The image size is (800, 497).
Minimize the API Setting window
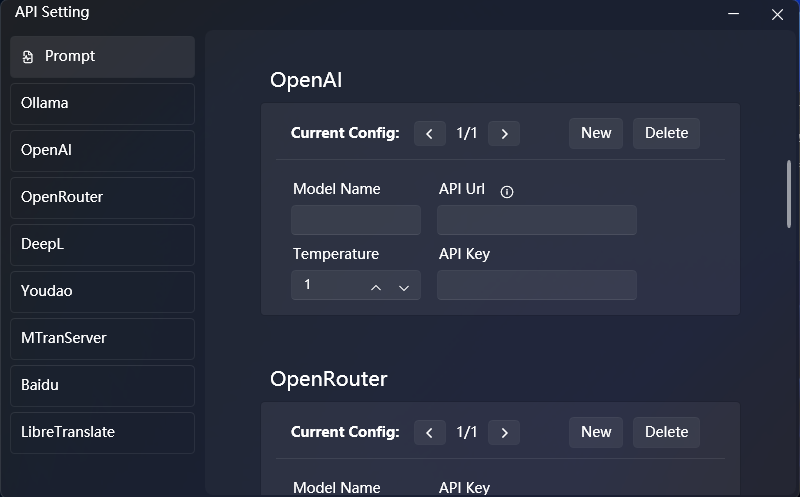click(x=734, y=14)
